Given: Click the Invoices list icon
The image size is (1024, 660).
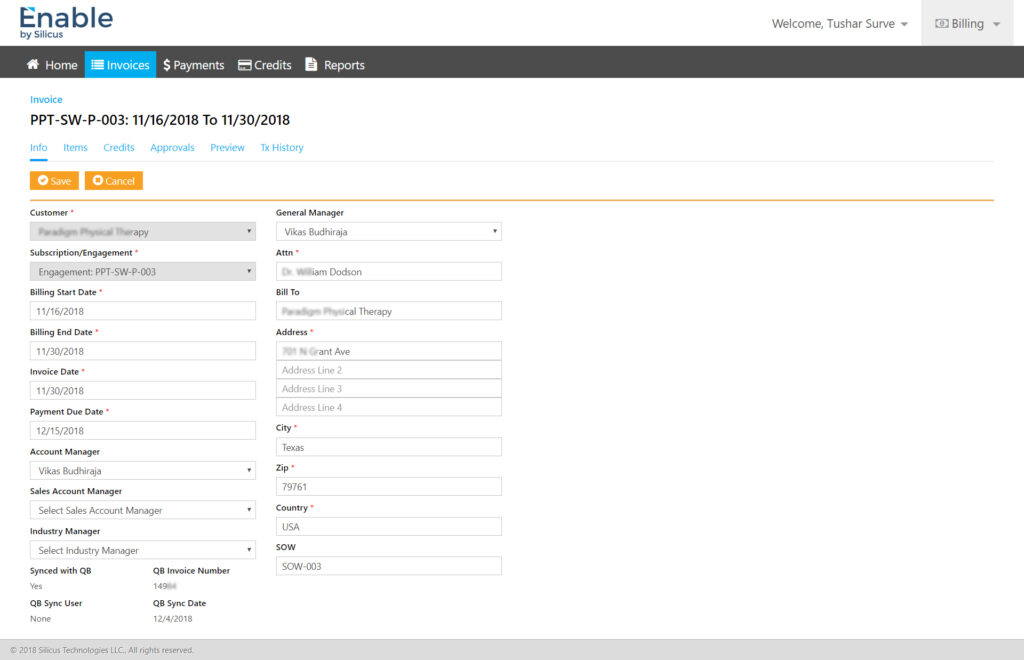Looking at the screenshot, I should 97,65.
